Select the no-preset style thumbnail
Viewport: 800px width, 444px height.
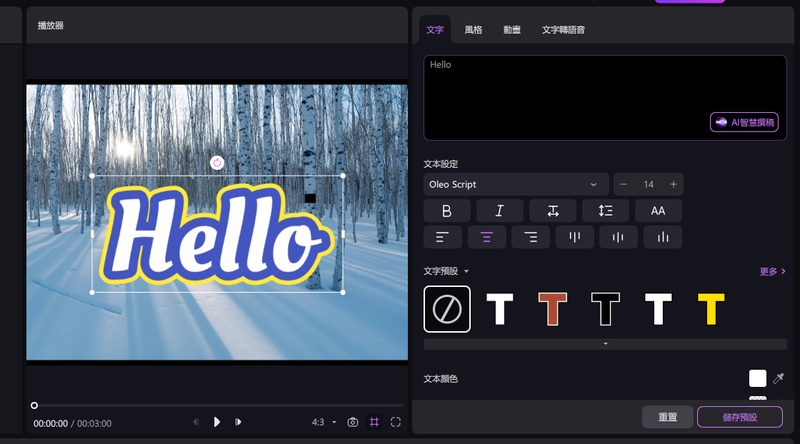pos(447,309)
